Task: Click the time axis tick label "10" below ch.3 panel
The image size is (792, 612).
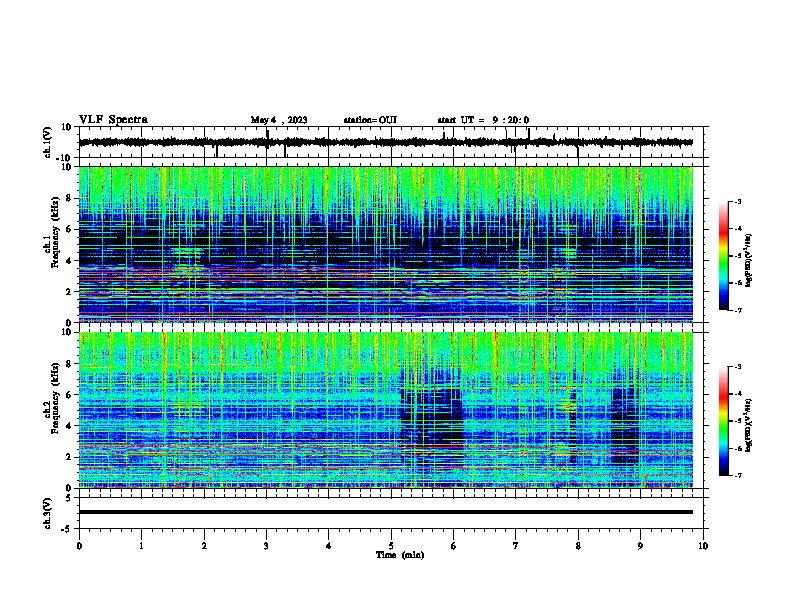Action: point(703,546)
